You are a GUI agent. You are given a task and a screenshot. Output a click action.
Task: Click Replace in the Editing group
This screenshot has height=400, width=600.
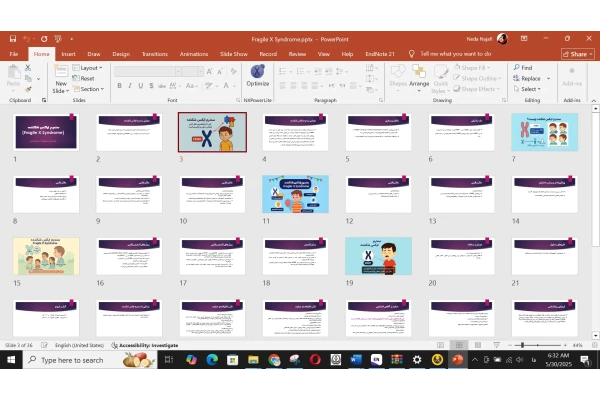(x=527, y=78)
